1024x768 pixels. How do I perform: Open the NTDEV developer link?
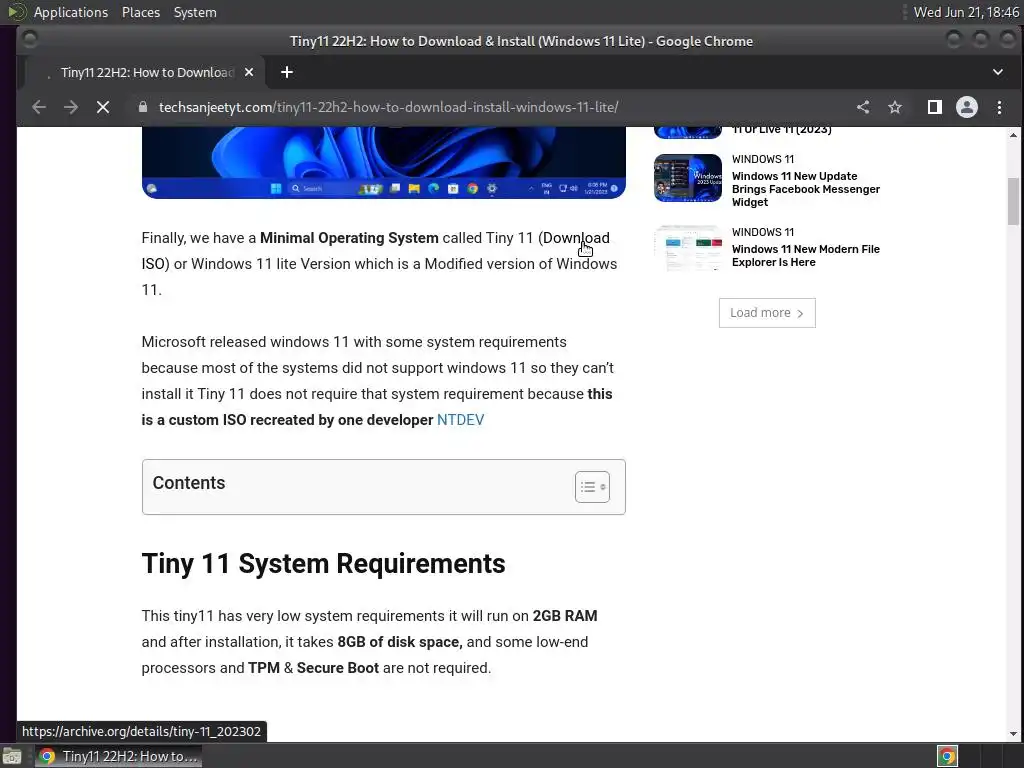pyautogui.click(x=460, y=420)
